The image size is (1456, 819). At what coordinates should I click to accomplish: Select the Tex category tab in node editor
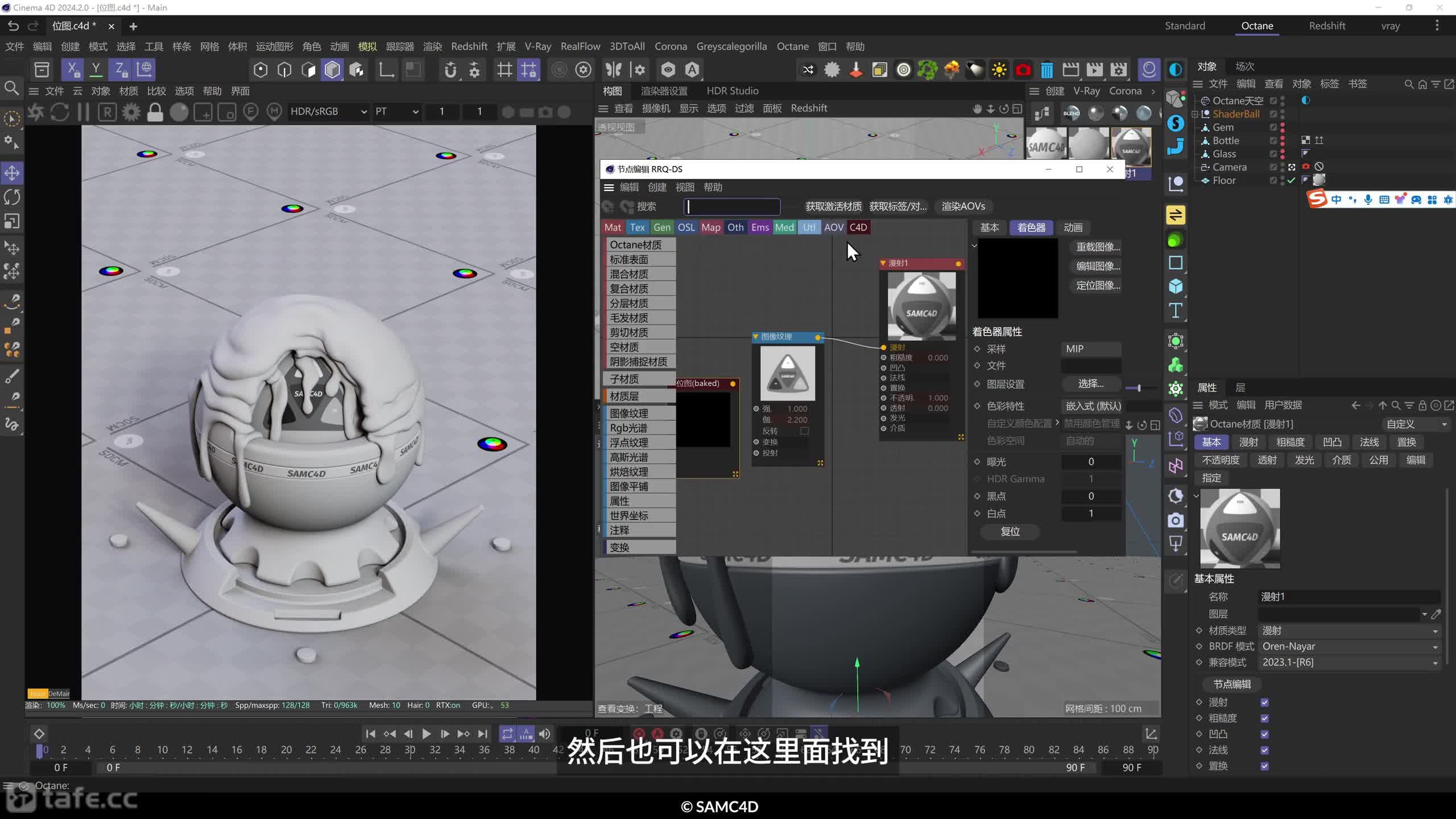tap(638, 227)
